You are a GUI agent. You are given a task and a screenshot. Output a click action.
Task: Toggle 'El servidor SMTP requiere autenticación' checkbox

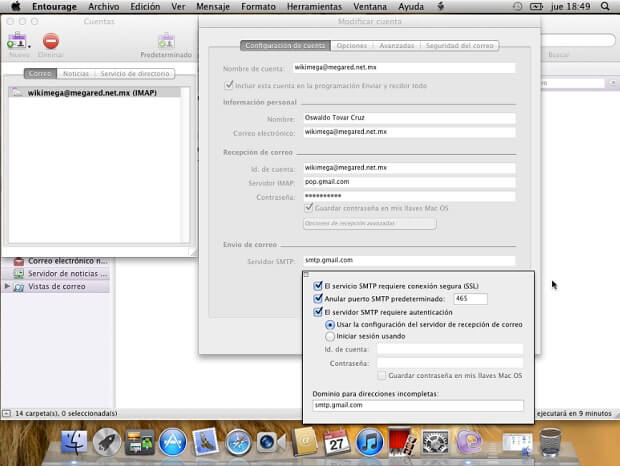(x=318, y=312)
